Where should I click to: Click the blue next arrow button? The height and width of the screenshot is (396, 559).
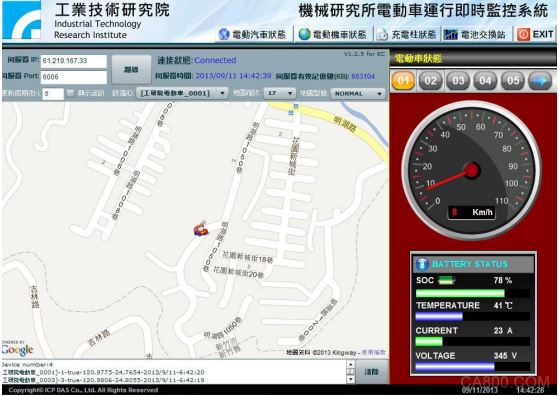tap(540, 81)
